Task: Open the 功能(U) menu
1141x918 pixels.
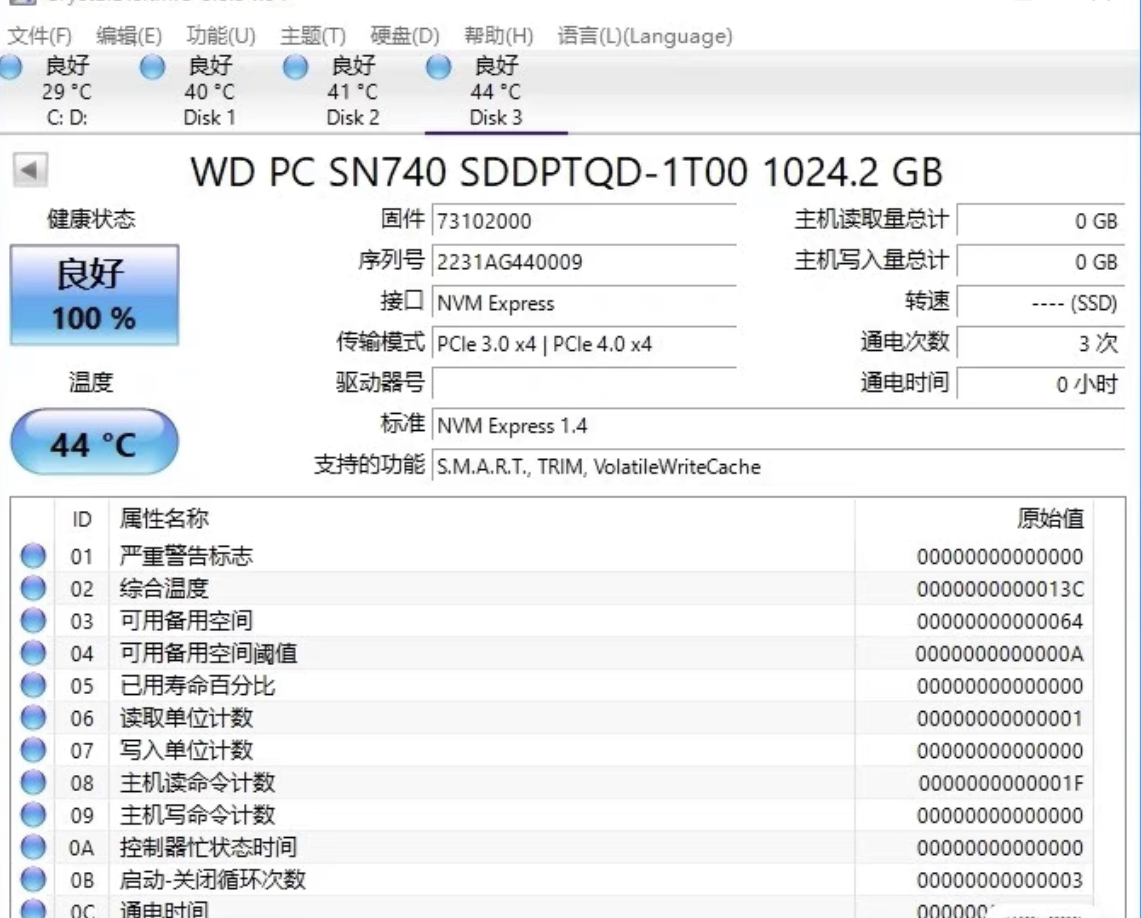Action: point(220,36)
